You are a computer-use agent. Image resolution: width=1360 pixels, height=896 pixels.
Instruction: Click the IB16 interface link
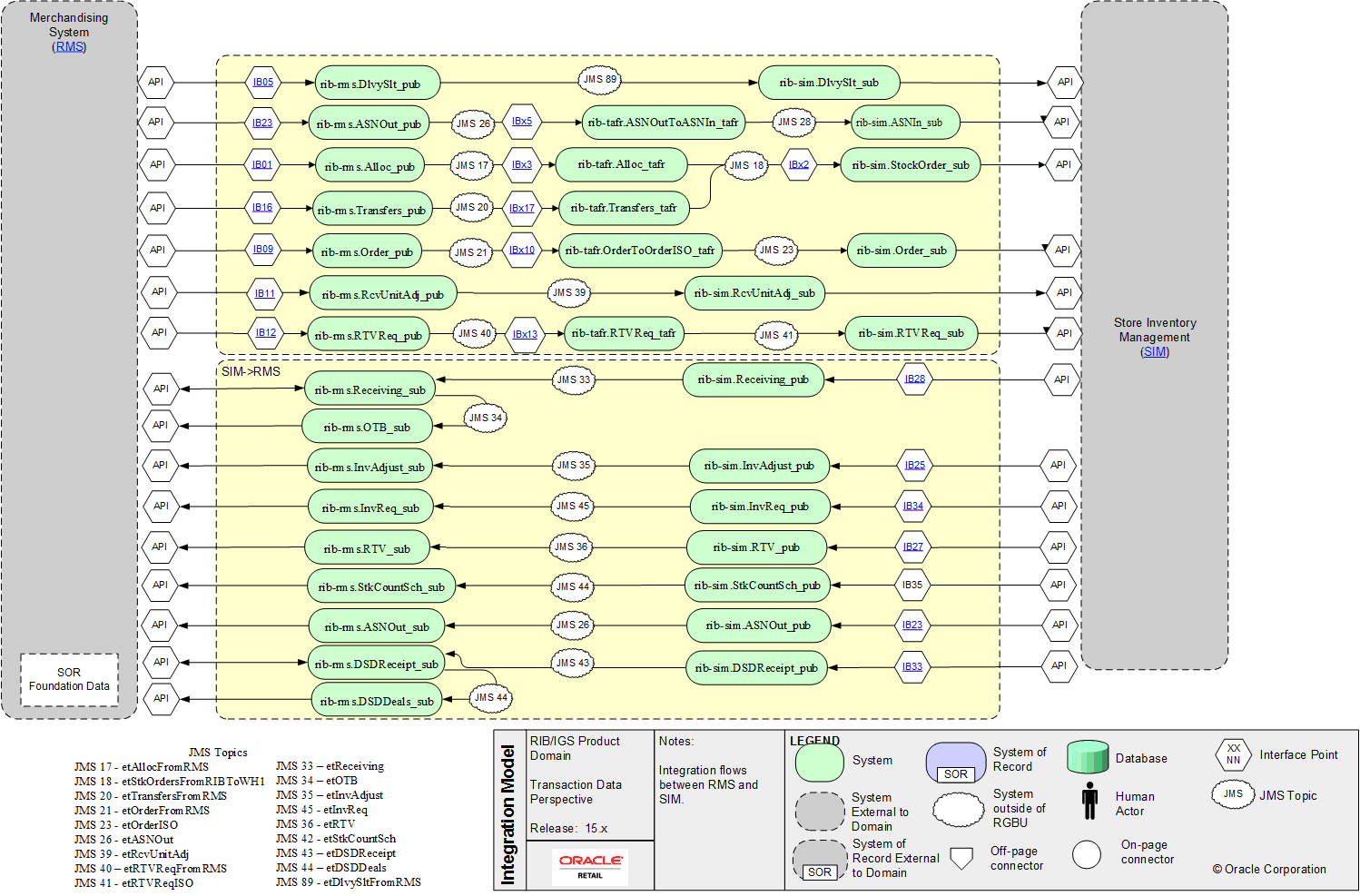pos(262,207)
